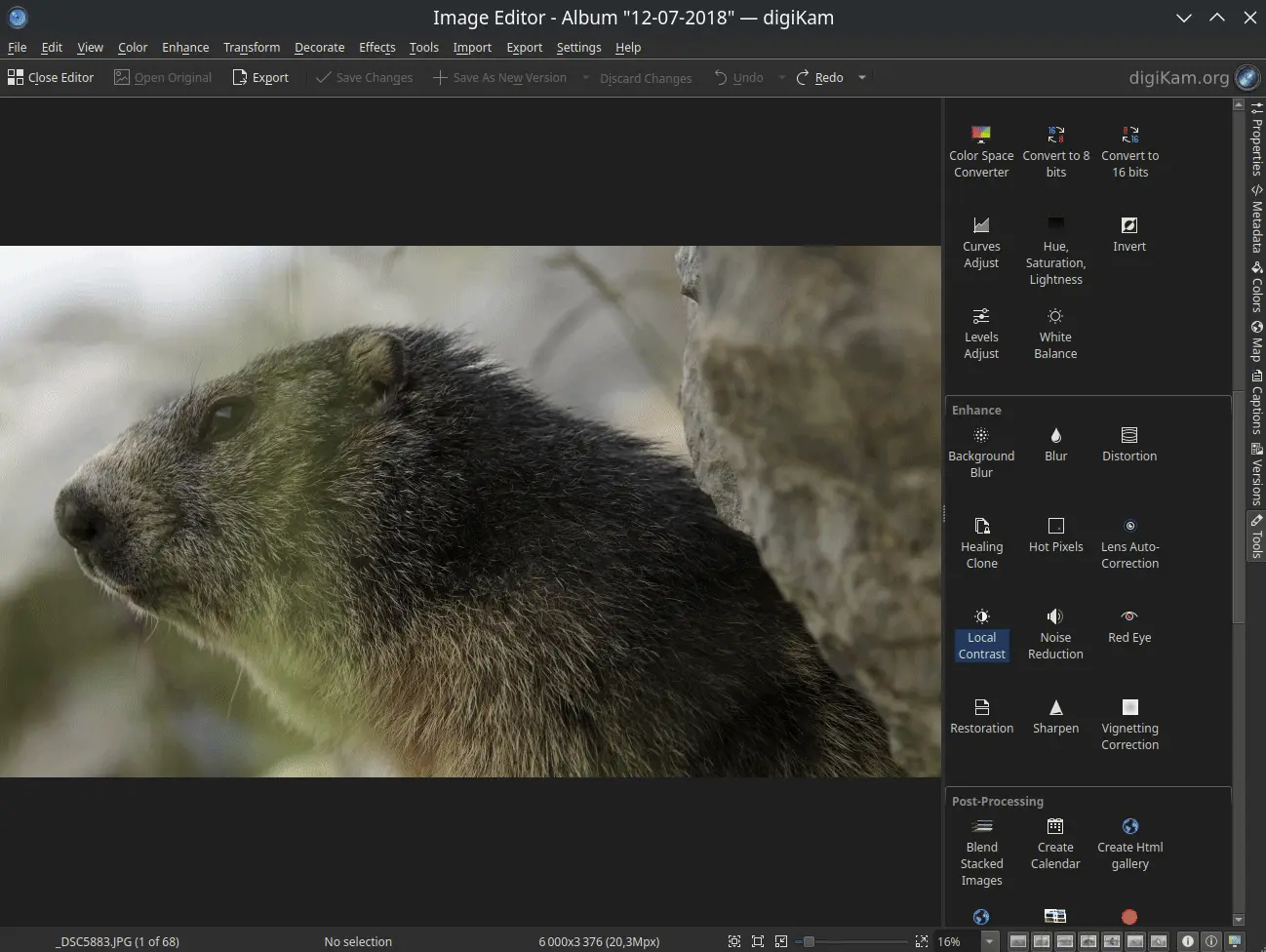
Task: Open the Curves Adjust tool
Action: pyautogui.click(x=981, y=242)
